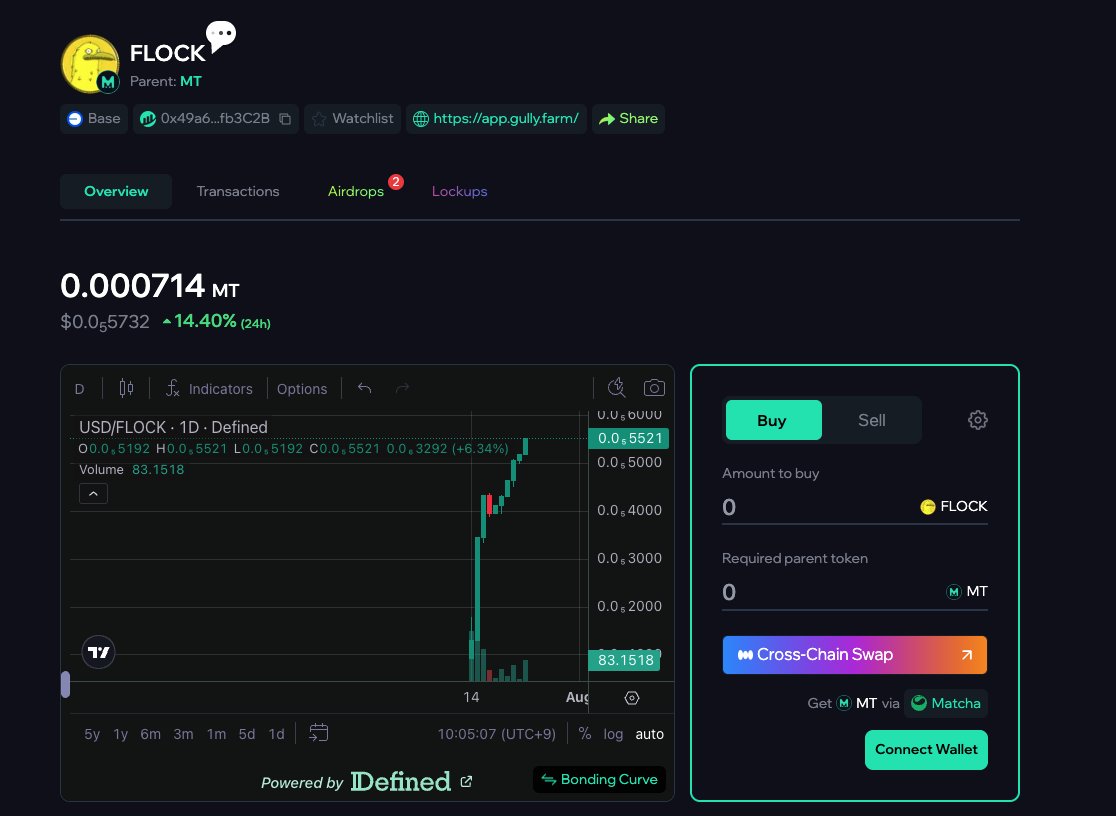Image resolution: width=1116 pixels, height=816 pixels.
Task: Open the Airdrops tab
Action: coord(356,192)
